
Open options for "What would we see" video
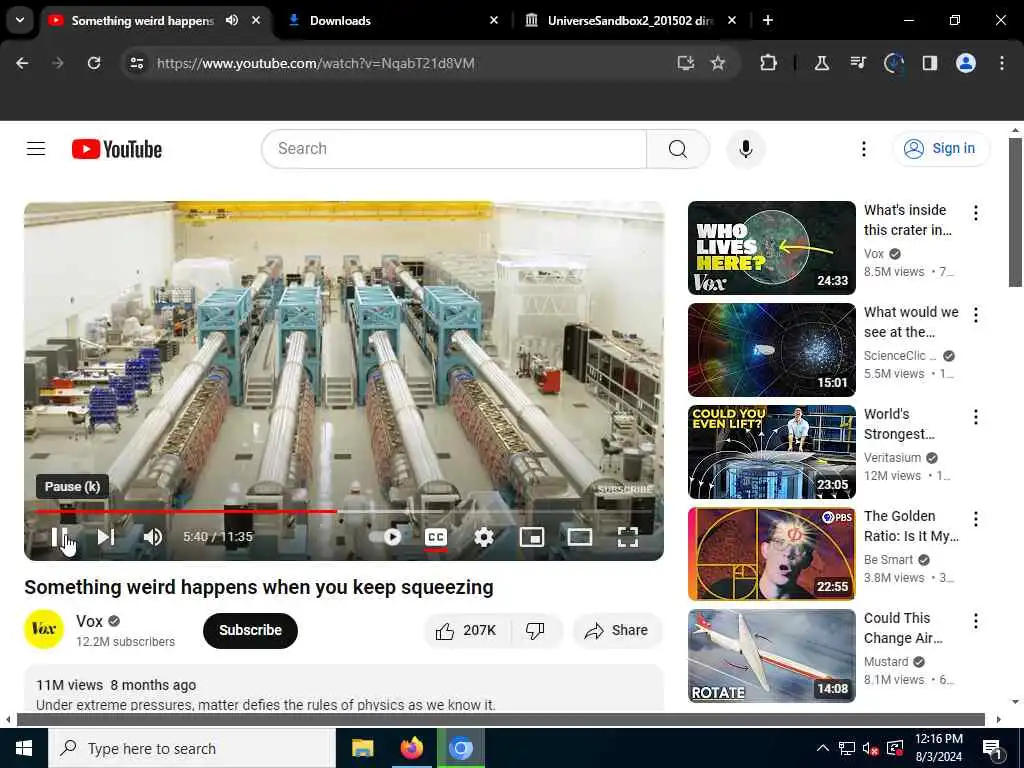click(976, 315)
